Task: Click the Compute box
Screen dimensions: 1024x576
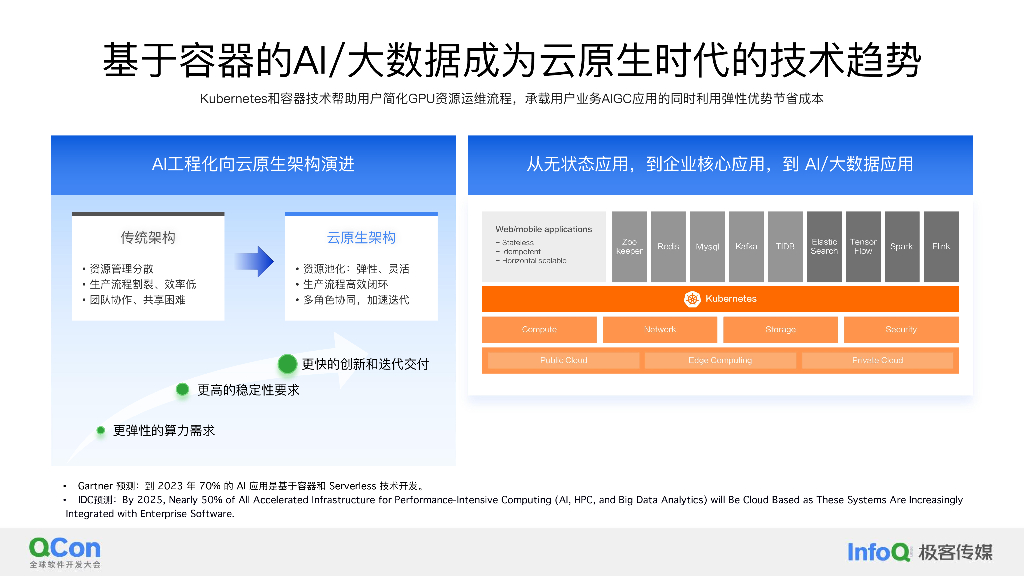Action: coord(539,329)
